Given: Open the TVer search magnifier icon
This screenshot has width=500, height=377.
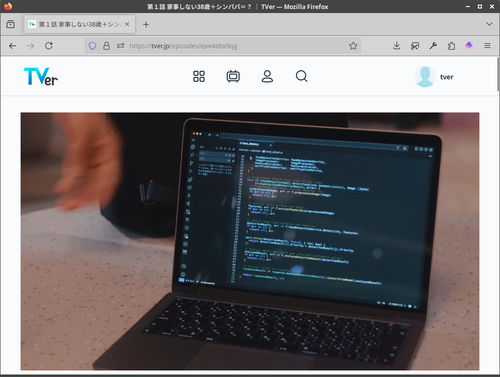Looking at the screenshot, I should 301,76.
